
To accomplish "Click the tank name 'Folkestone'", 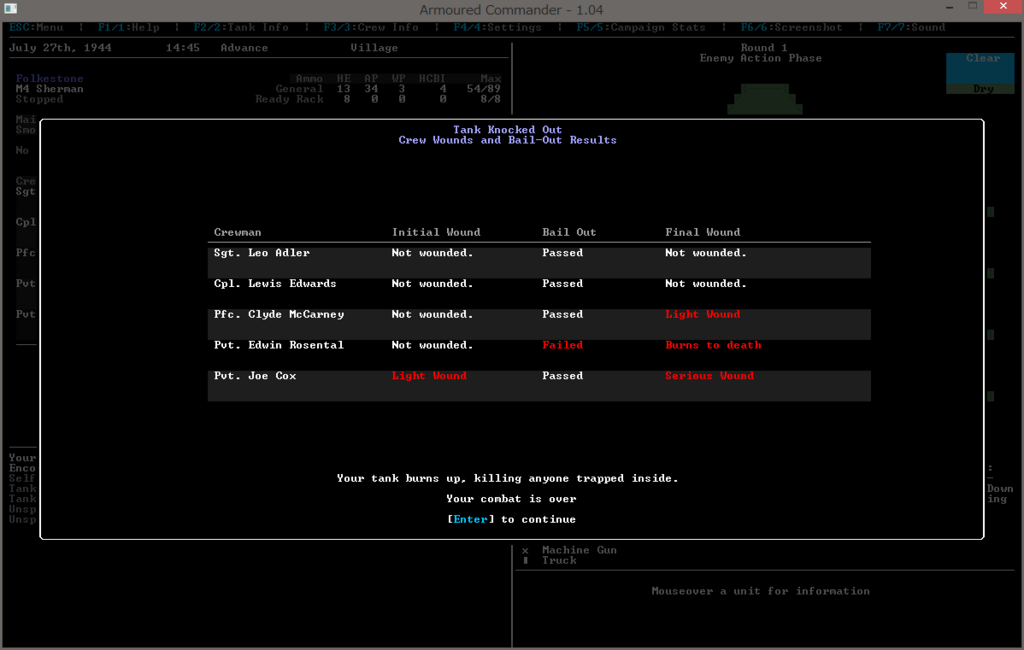I will (50, 78).
